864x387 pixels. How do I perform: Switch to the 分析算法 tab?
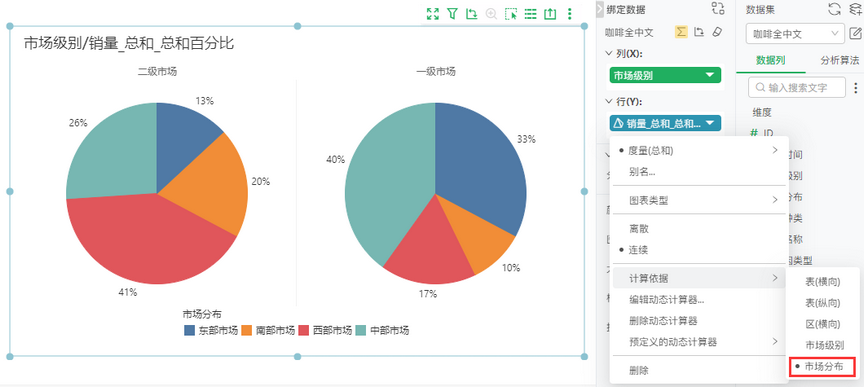tap(839, 60)
